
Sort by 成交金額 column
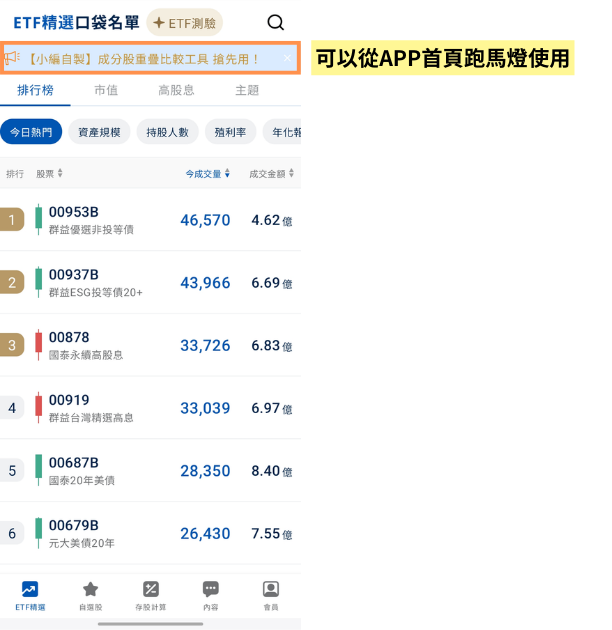coord(272,174)
